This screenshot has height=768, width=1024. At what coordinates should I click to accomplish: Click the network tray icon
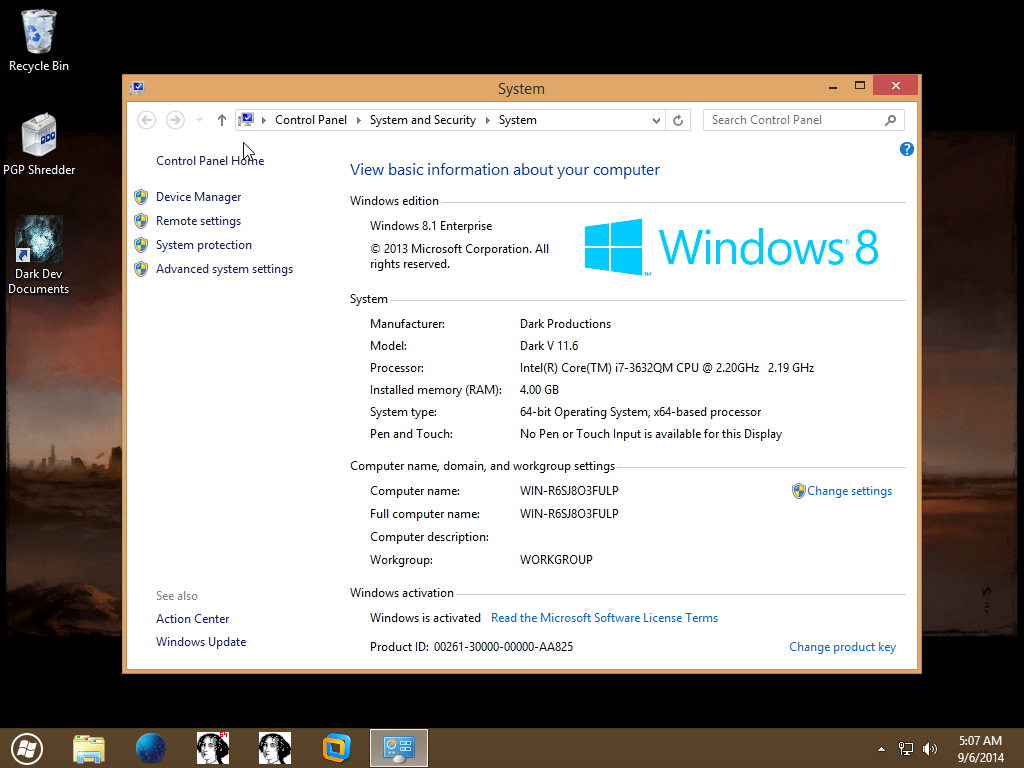(906, 749)
